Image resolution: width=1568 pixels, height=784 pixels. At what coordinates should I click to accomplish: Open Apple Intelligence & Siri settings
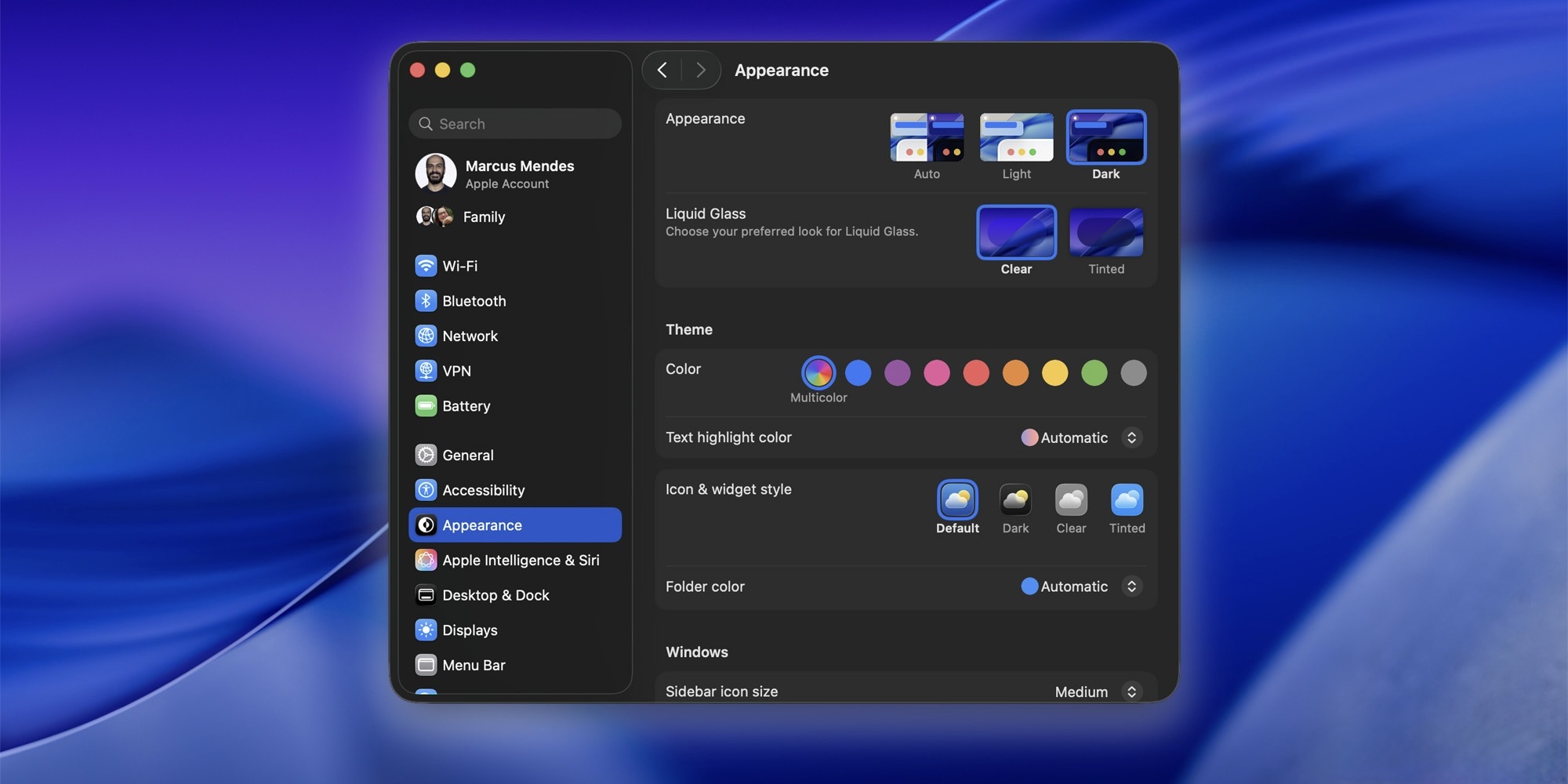(x=521, y=560)
